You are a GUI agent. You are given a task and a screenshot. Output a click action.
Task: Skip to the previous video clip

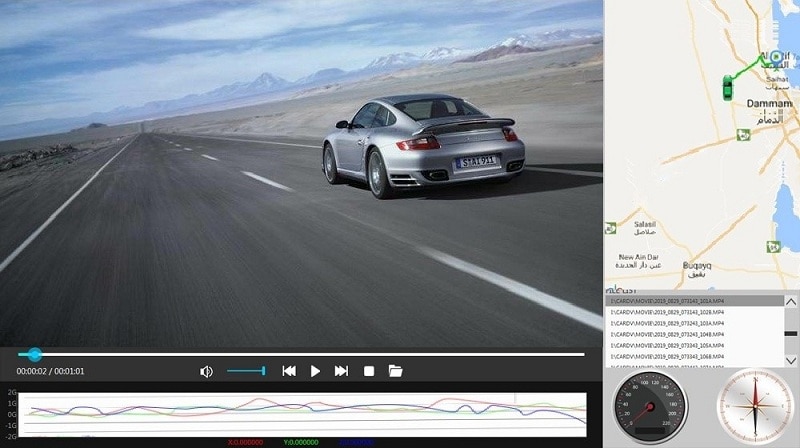click(289, 371)
